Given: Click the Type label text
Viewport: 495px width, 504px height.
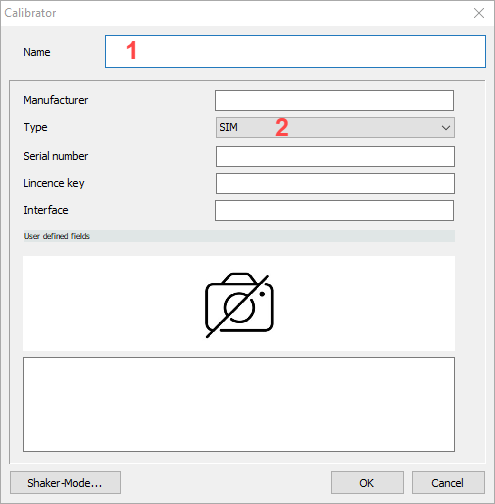Looking at the screenshot, I should pyautogui.click(x=35, y=127).
